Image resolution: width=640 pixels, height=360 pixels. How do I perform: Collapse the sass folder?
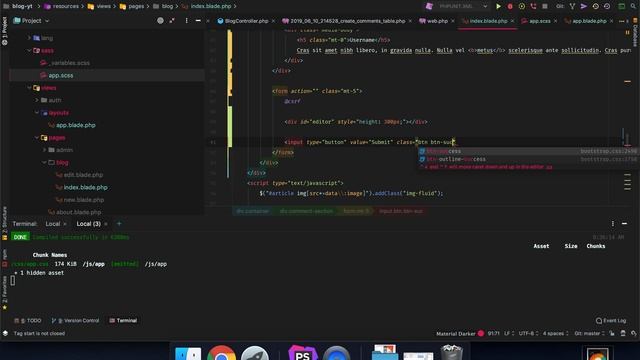(x=29, y=51)
